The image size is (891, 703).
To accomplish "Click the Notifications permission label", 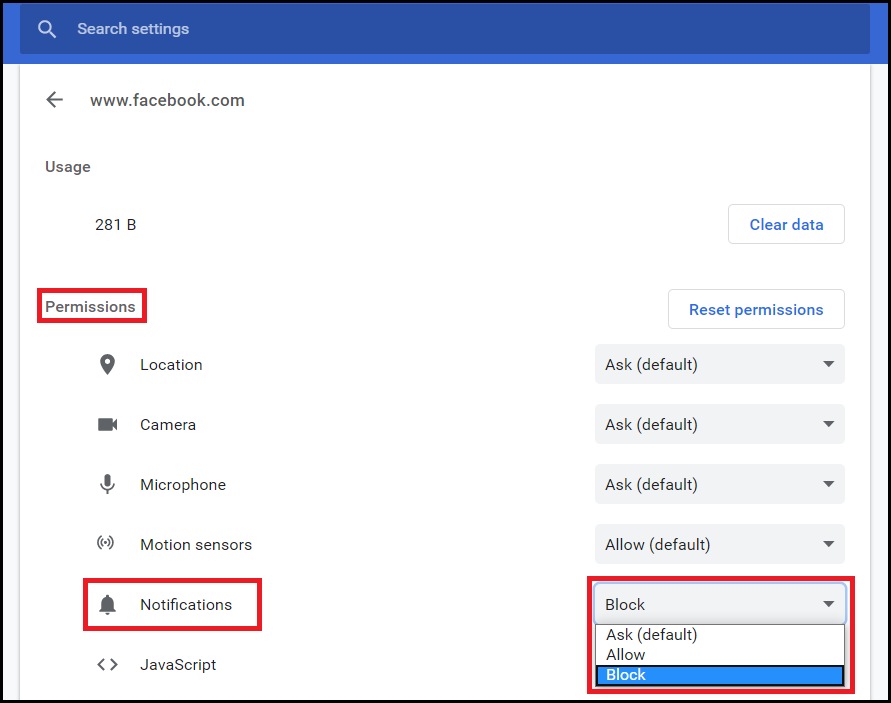I will [186, 605].
